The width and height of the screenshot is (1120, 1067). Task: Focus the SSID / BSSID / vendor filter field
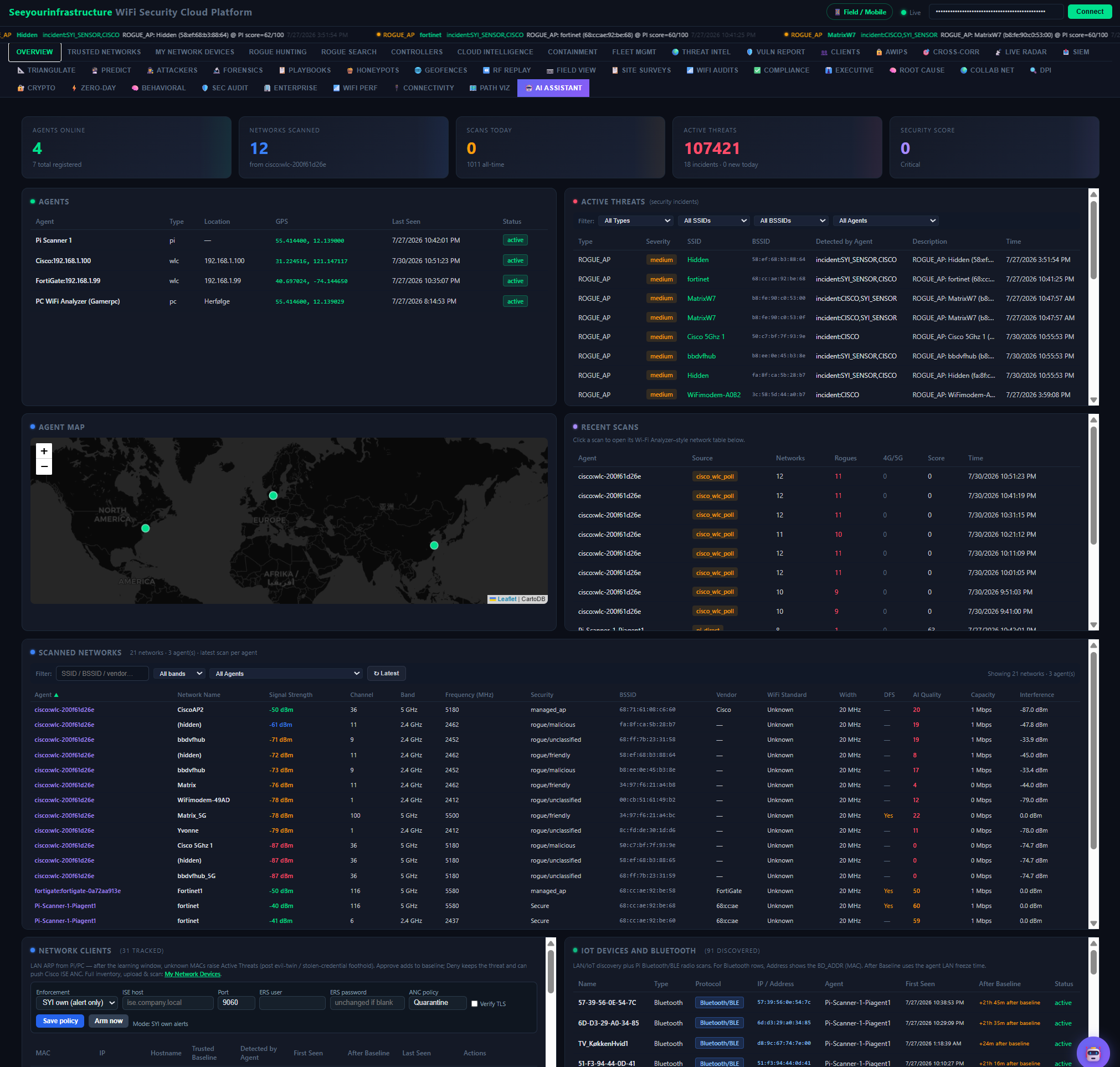102,674
